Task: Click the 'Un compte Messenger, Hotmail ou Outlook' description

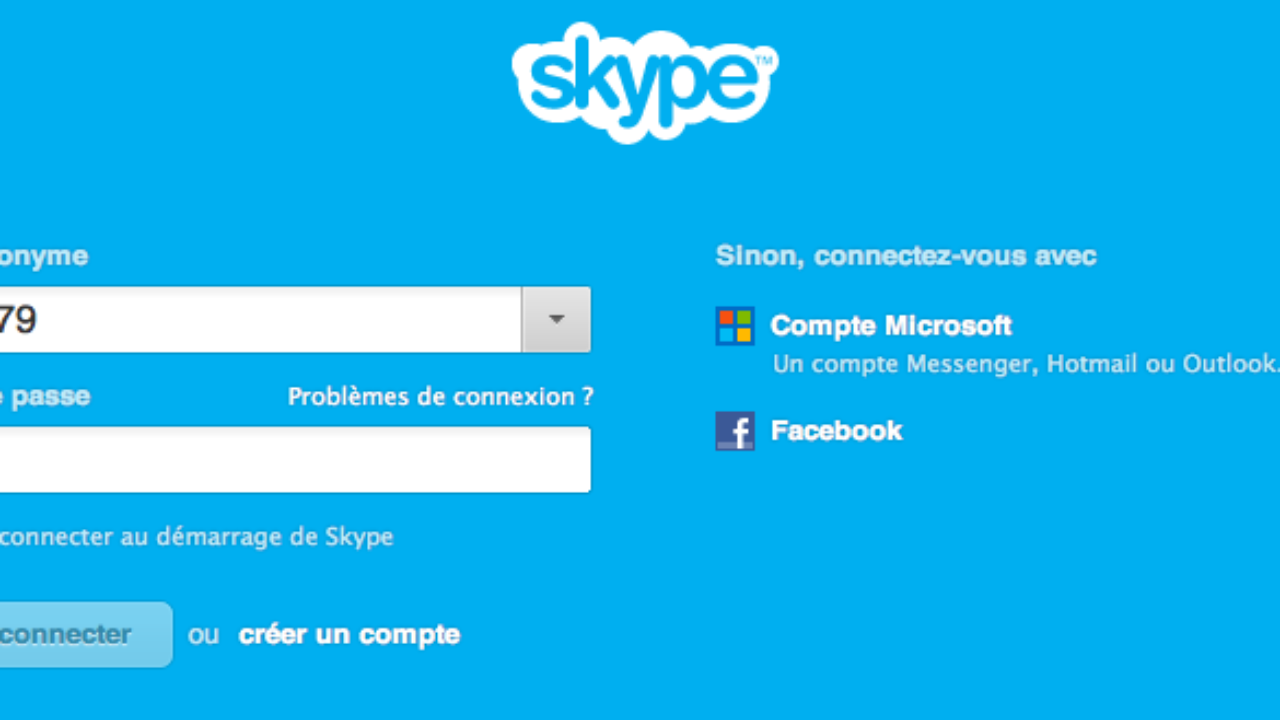Action: coord(1024,364)
